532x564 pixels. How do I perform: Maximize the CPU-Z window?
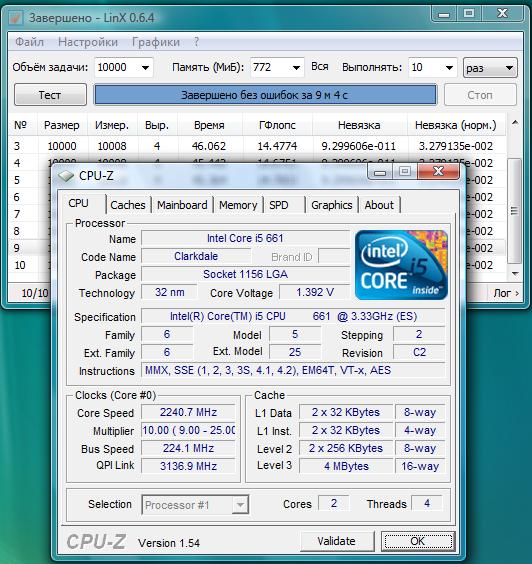coord(405,172)
